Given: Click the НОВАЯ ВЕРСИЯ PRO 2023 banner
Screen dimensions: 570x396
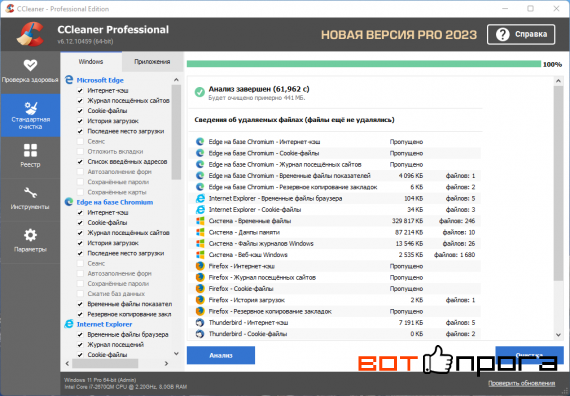Looking at the screenshot, I should click(x=399, y=35).
